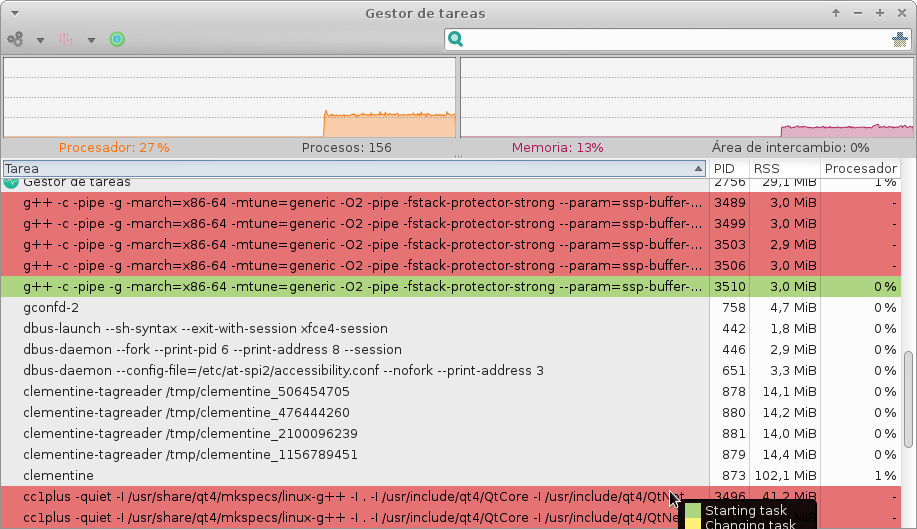
Task: Click the Área de intercambio: 0% label
Action: (x=791, y=148)
